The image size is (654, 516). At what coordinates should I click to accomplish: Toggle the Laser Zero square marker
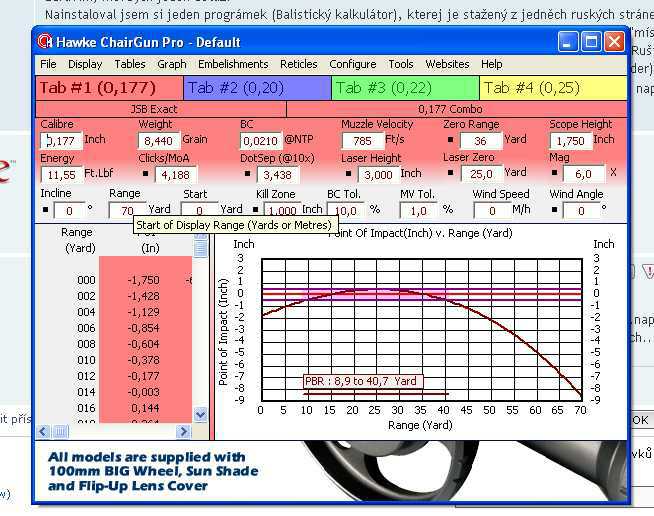point(450,172)
